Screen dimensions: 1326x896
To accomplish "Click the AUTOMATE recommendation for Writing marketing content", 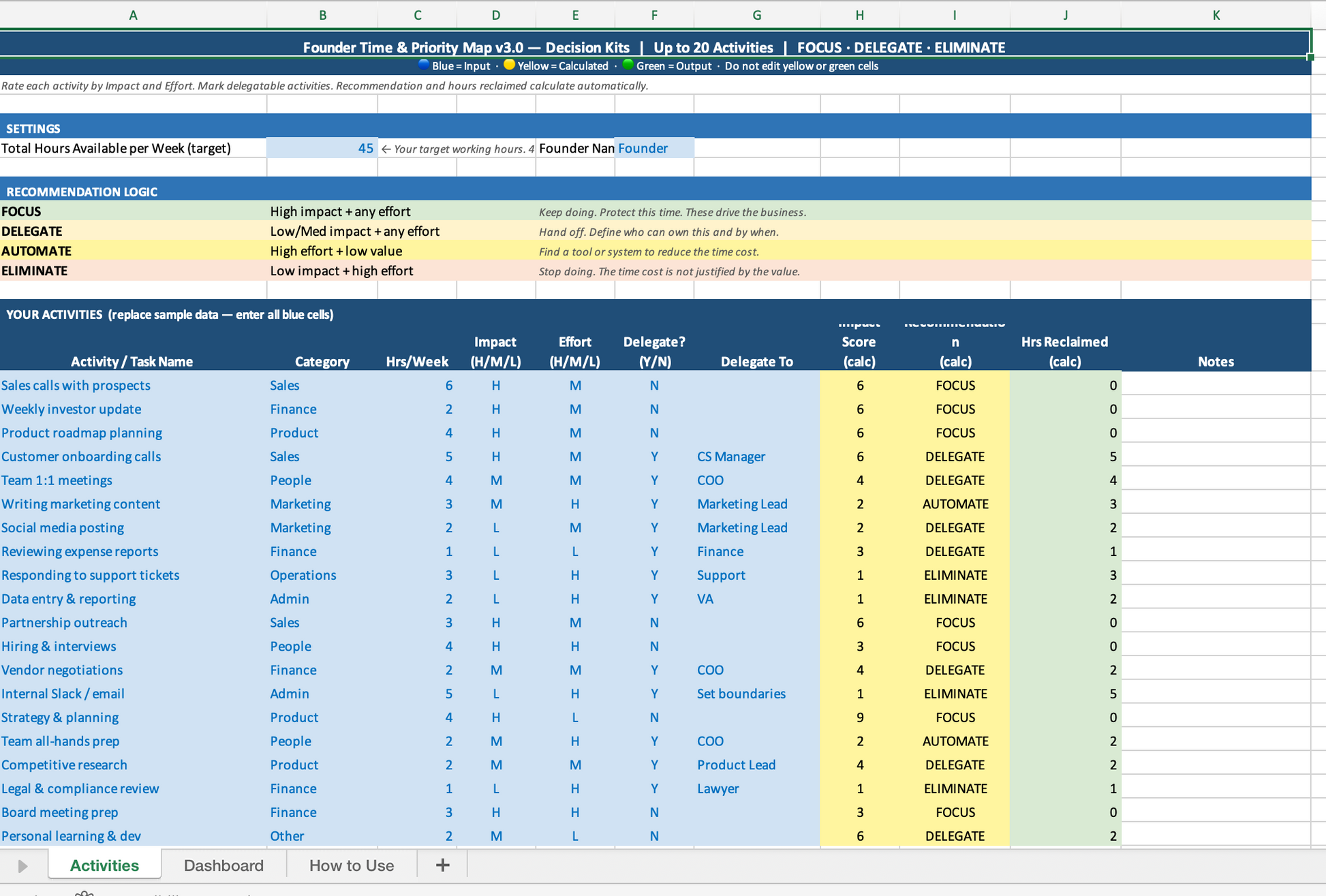I will point(955,504).
